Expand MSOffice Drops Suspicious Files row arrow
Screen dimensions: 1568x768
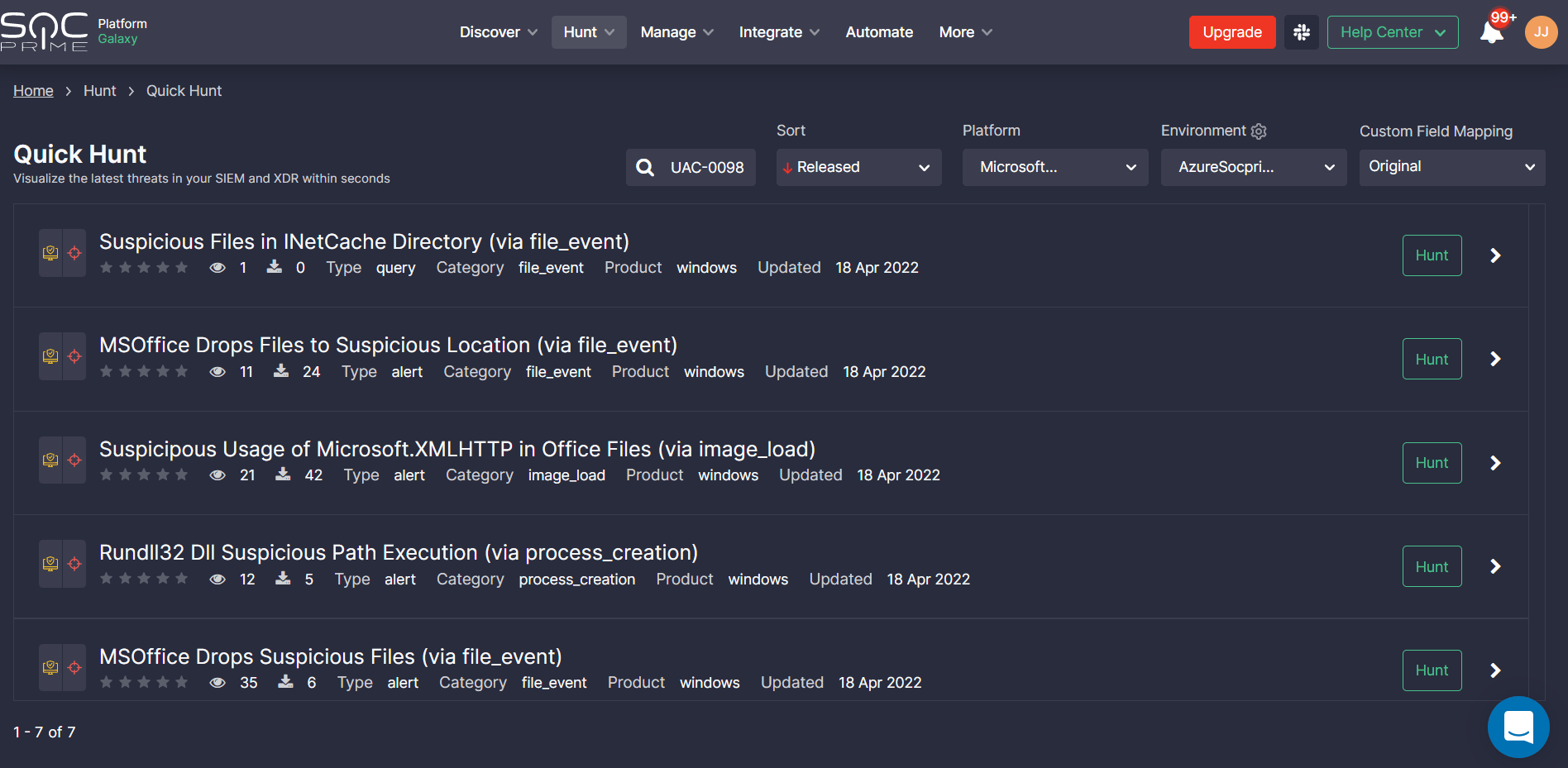coord(1495,670)
